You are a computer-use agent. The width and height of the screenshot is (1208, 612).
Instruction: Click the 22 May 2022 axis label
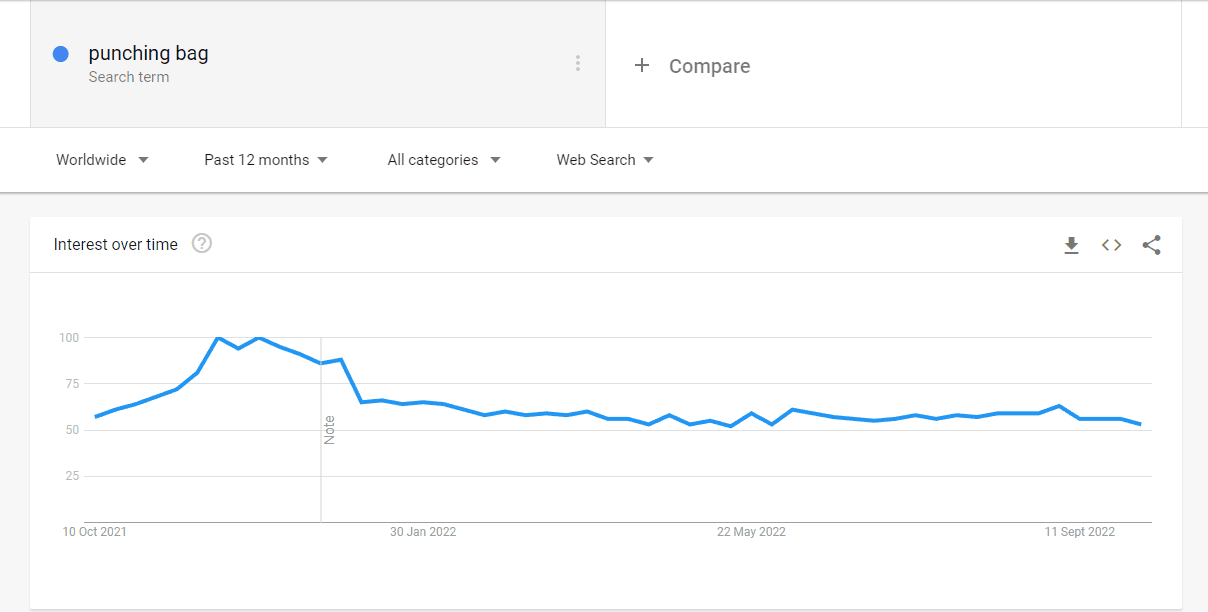(x=751, y=532)
